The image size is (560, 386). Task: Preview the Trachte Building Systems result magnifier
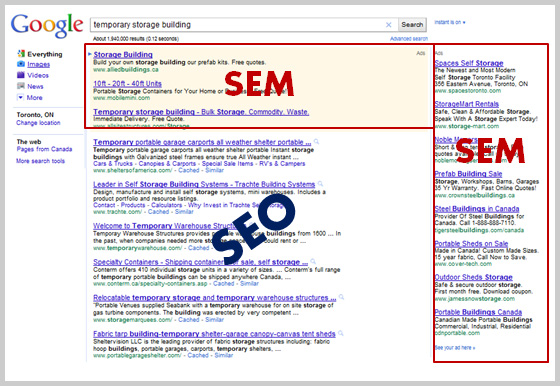(320, 184)
